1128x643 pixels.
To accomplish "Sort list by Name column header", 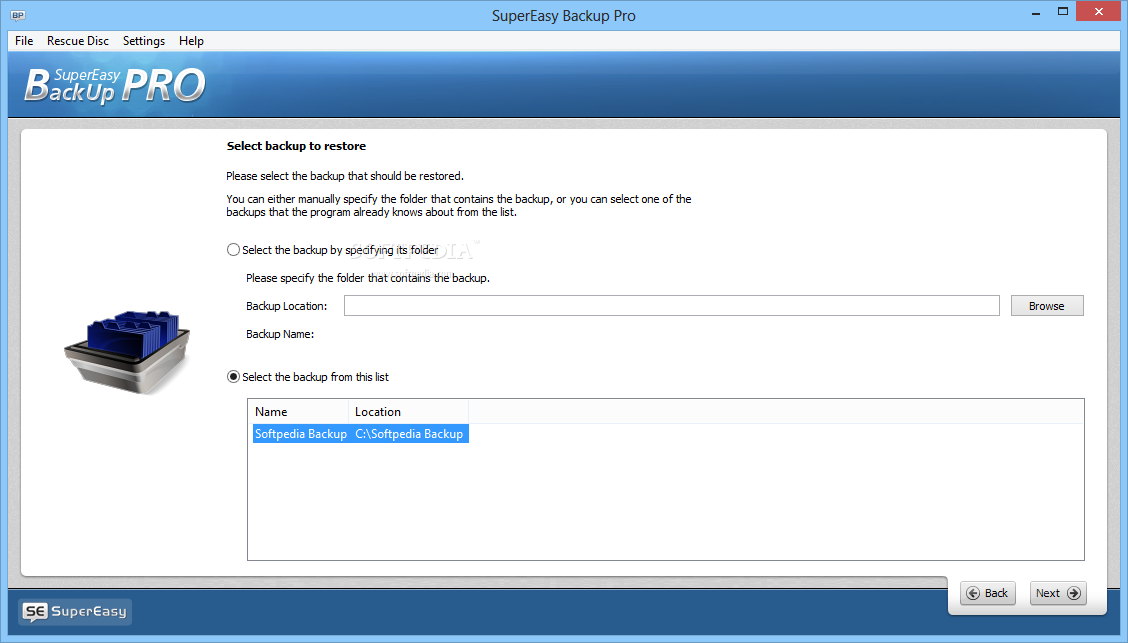I will tap(300, 412).
